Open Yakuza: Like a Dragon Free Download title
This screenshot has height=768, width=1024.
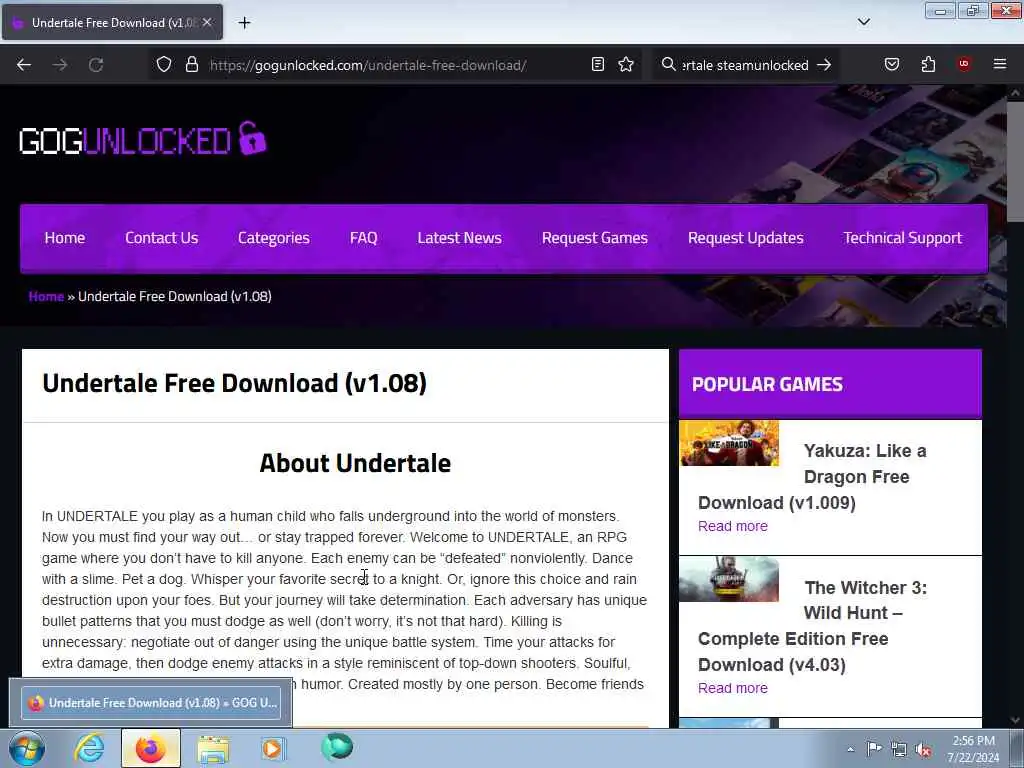click(812, 477)
